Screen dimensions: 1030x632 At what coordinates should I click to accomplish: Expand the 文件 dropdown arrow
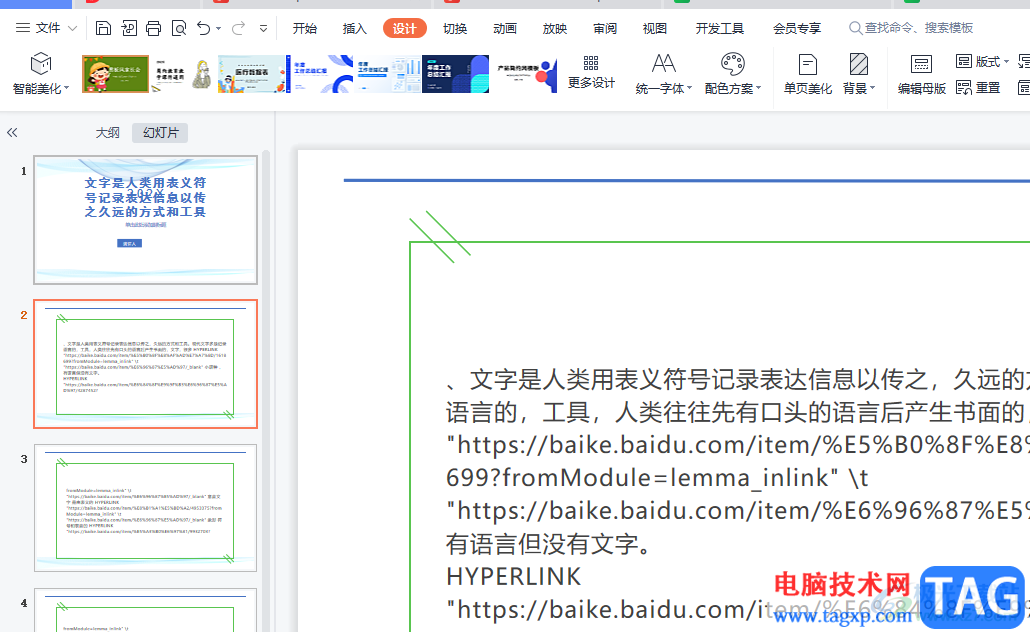pyautogui.click(x=72, y=29)
